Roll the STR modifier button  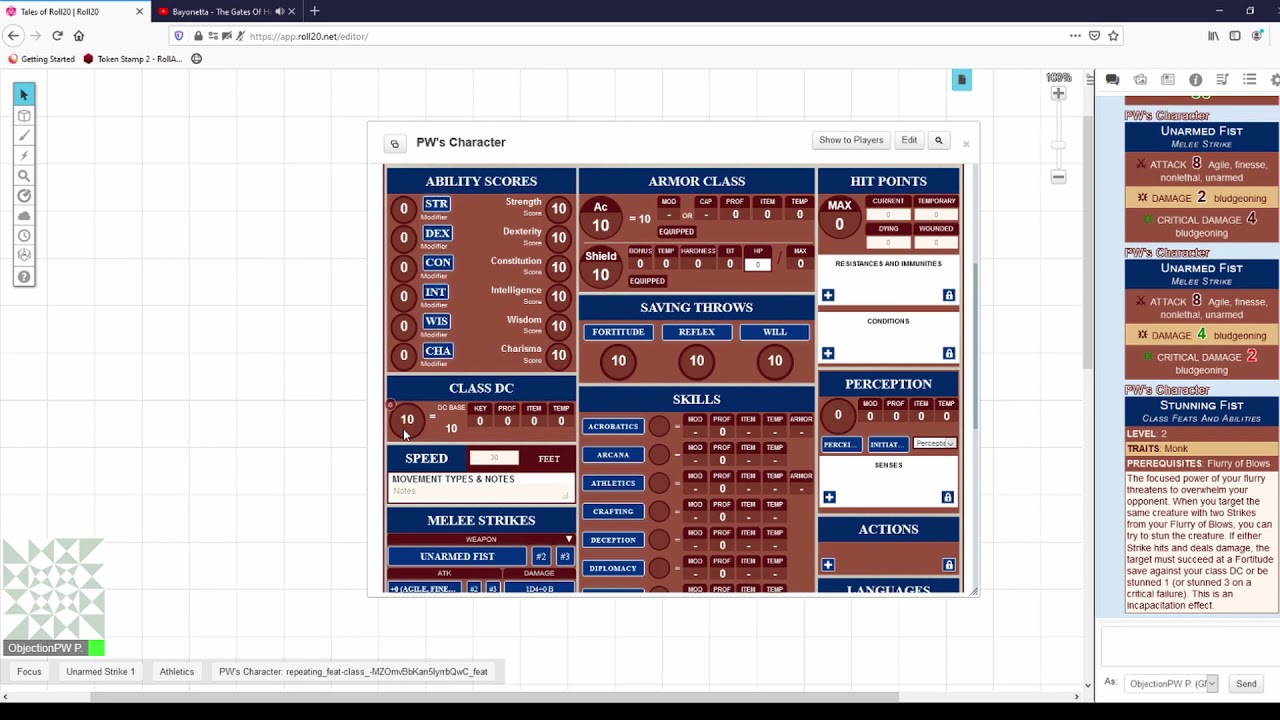point(436,203)
